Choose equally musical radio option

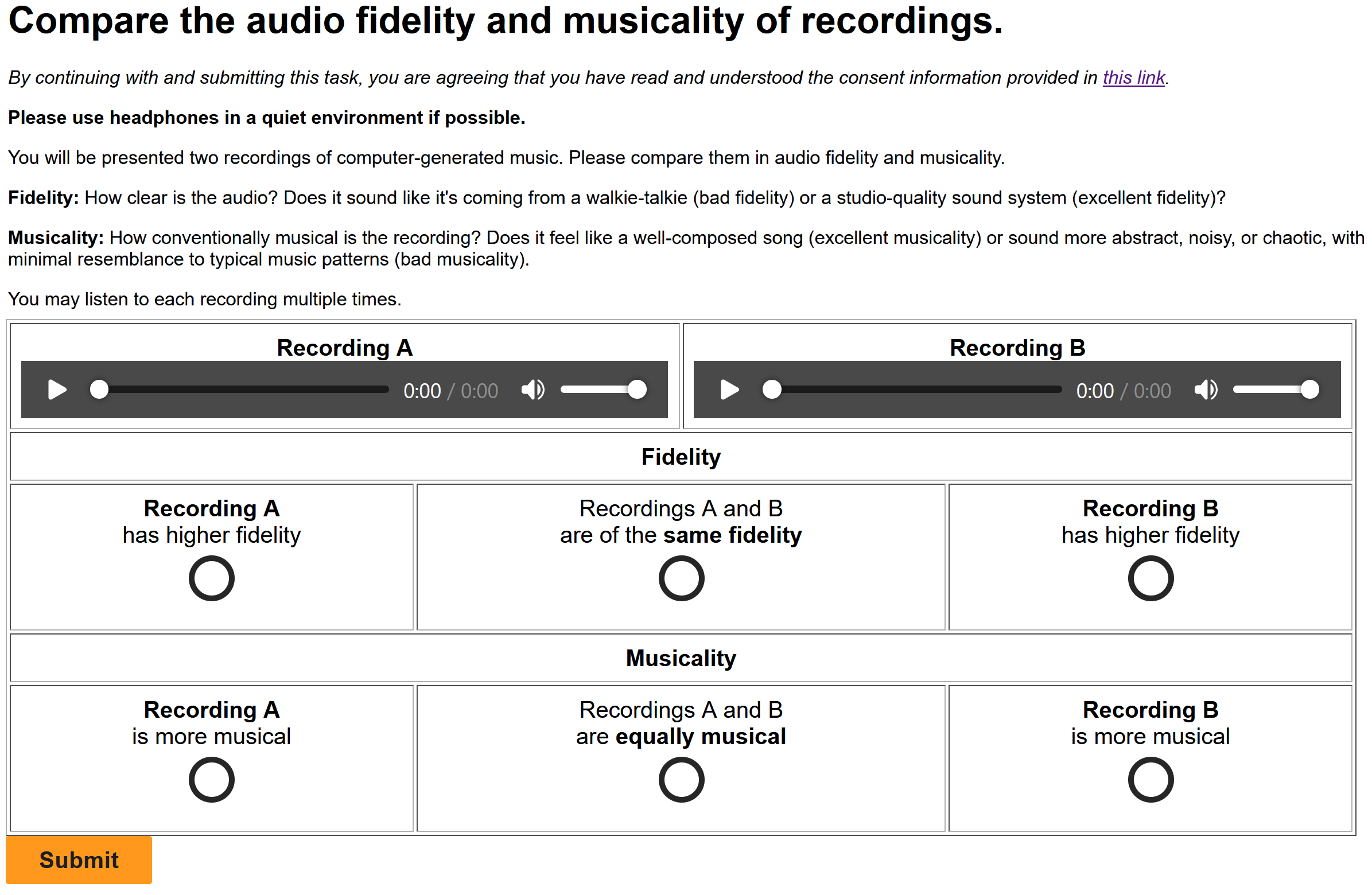point(681,780)
